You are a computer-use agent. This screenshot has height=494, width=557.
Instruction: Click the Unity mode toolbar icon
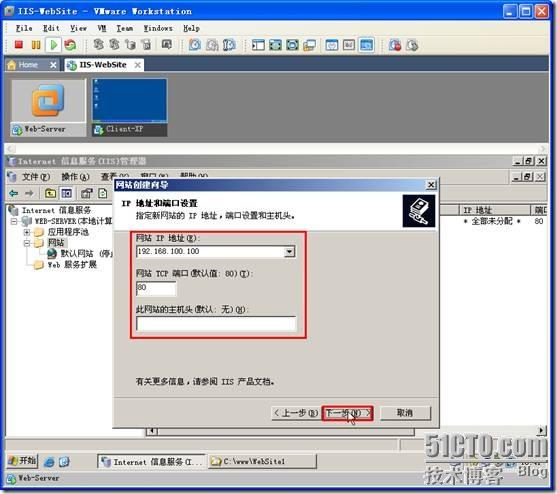[x=309, y=45]
